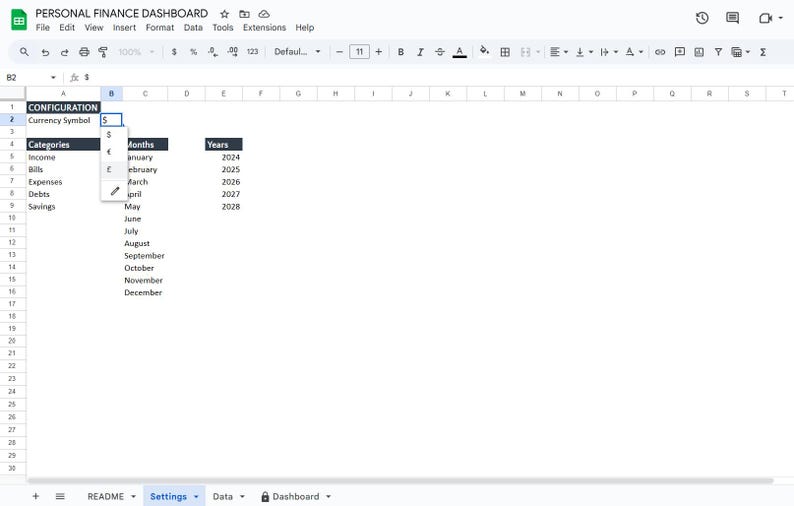This screenshot has height=506, width=794.
Task: Switch to Data sheet tab
Action: pyautogui.click(x=222, y=496)
